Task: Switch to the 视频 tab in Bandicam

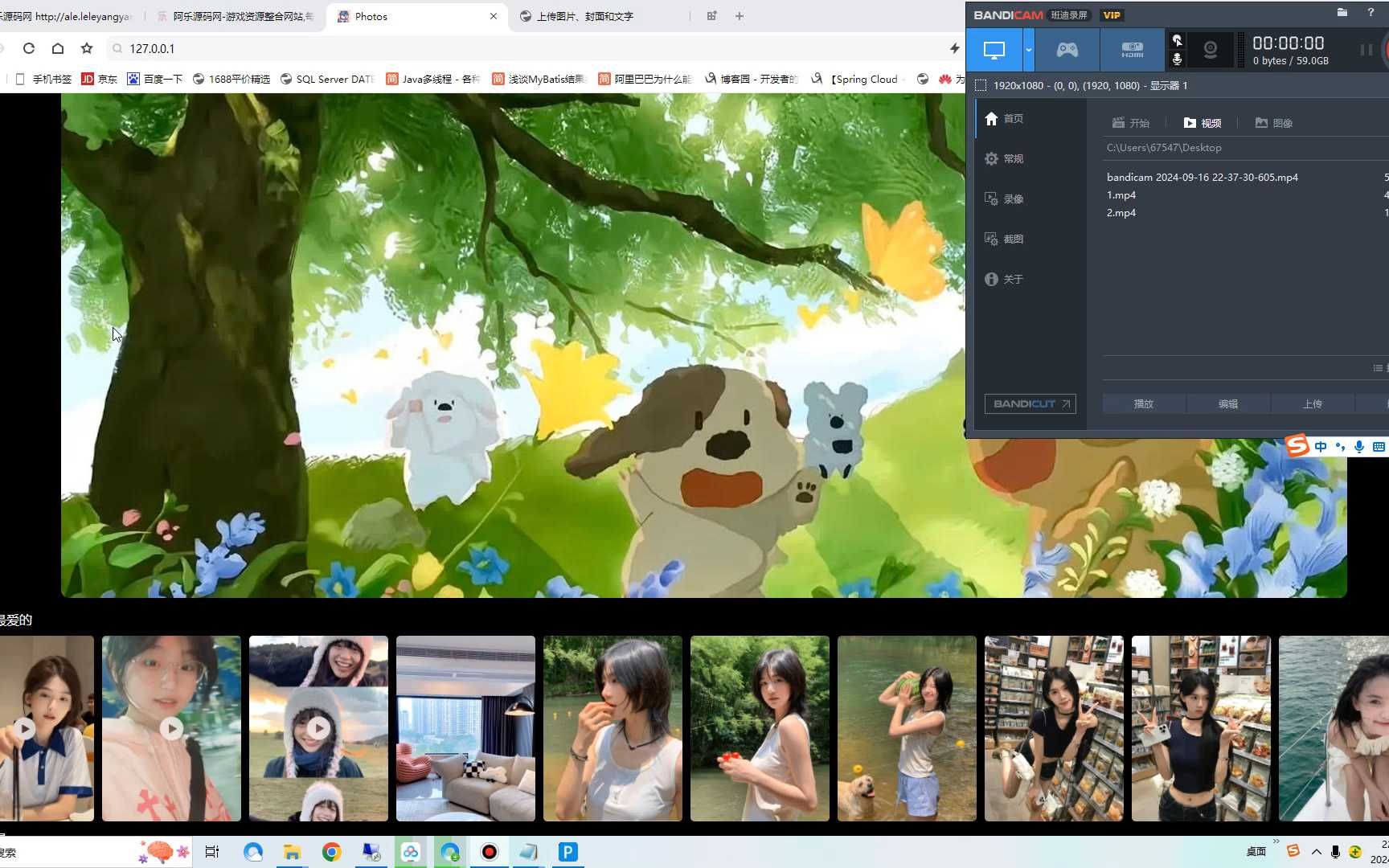Action: pyautogui.click(x=1203, y=123)
